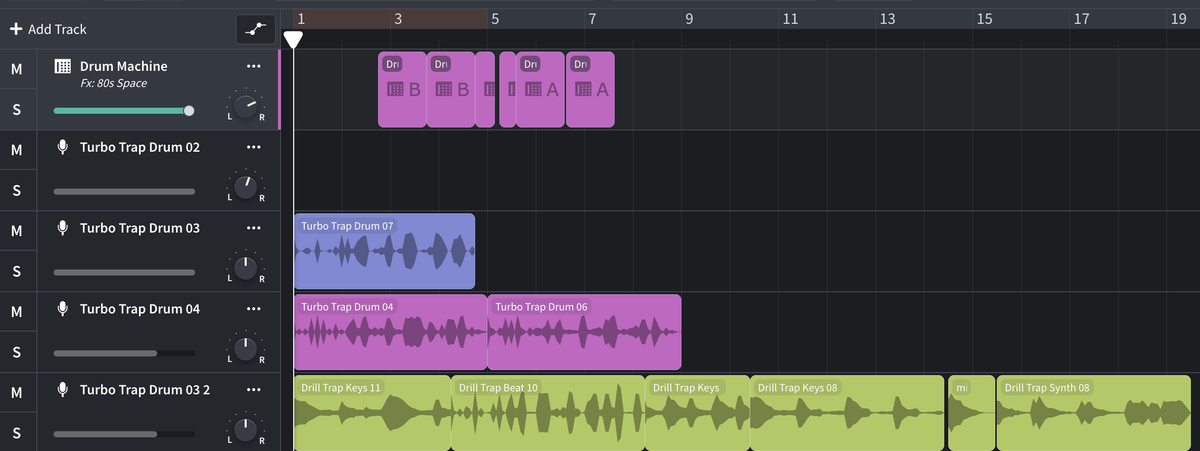Image resolution: width=1200 pixels, height=451 pixels.
Task: Click the pan knob on Turbo Trap Drum 03
Action: (245, 268)
